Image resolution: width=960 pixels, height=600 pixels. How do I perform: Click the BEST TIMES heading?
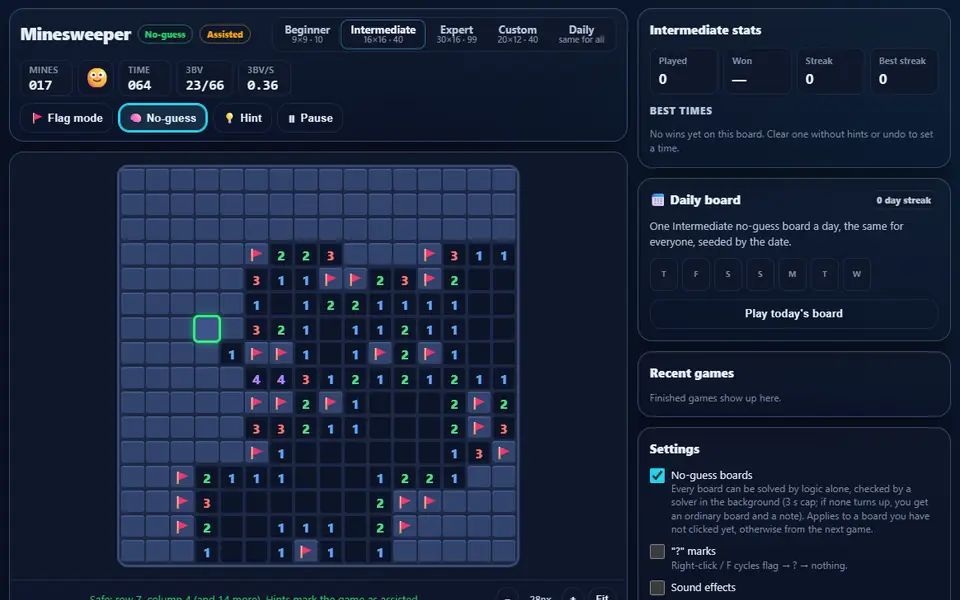pos(680,111)
